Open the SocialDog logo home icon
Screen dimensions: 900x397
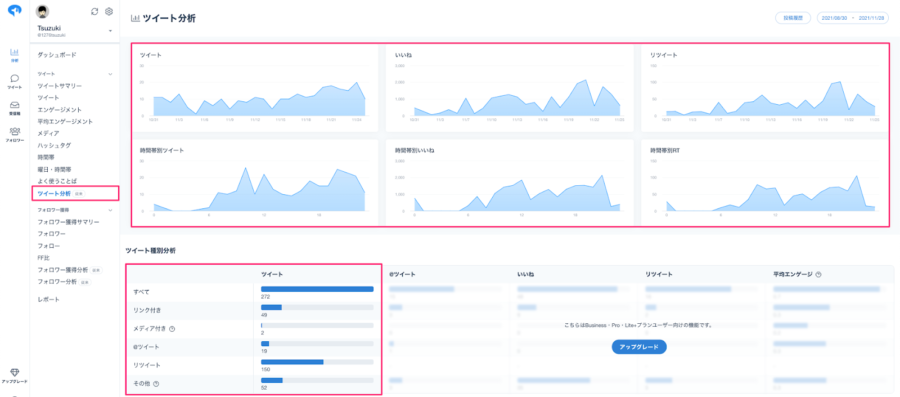pos(14,11)
